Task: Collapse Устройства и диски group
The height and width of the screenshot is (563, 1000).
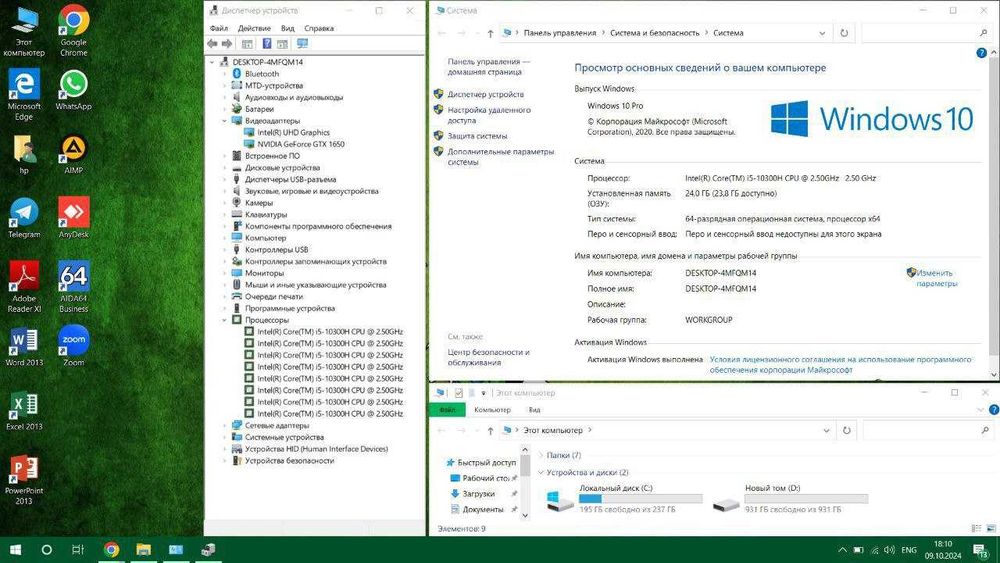Action: tap(541, 472)
